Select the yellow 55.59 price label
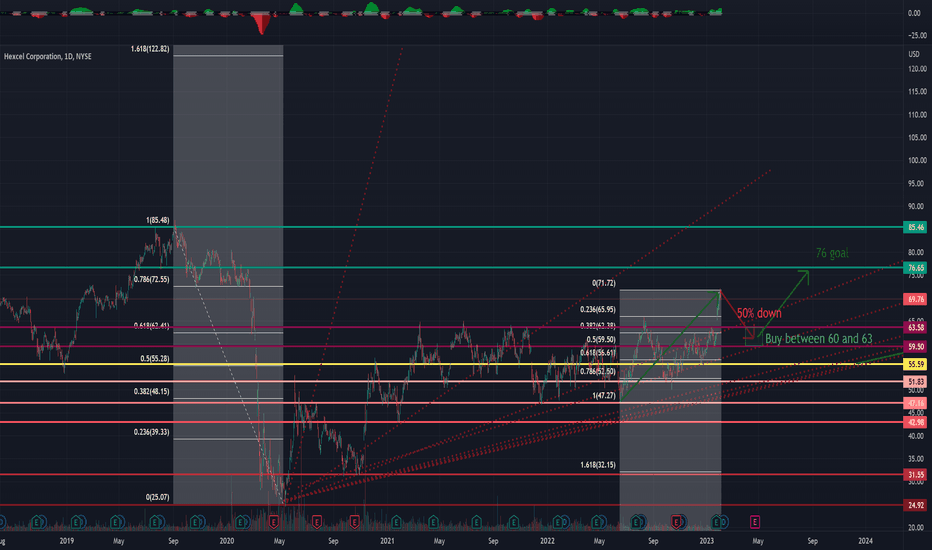932x550 pixels. (x=915, y=364)
